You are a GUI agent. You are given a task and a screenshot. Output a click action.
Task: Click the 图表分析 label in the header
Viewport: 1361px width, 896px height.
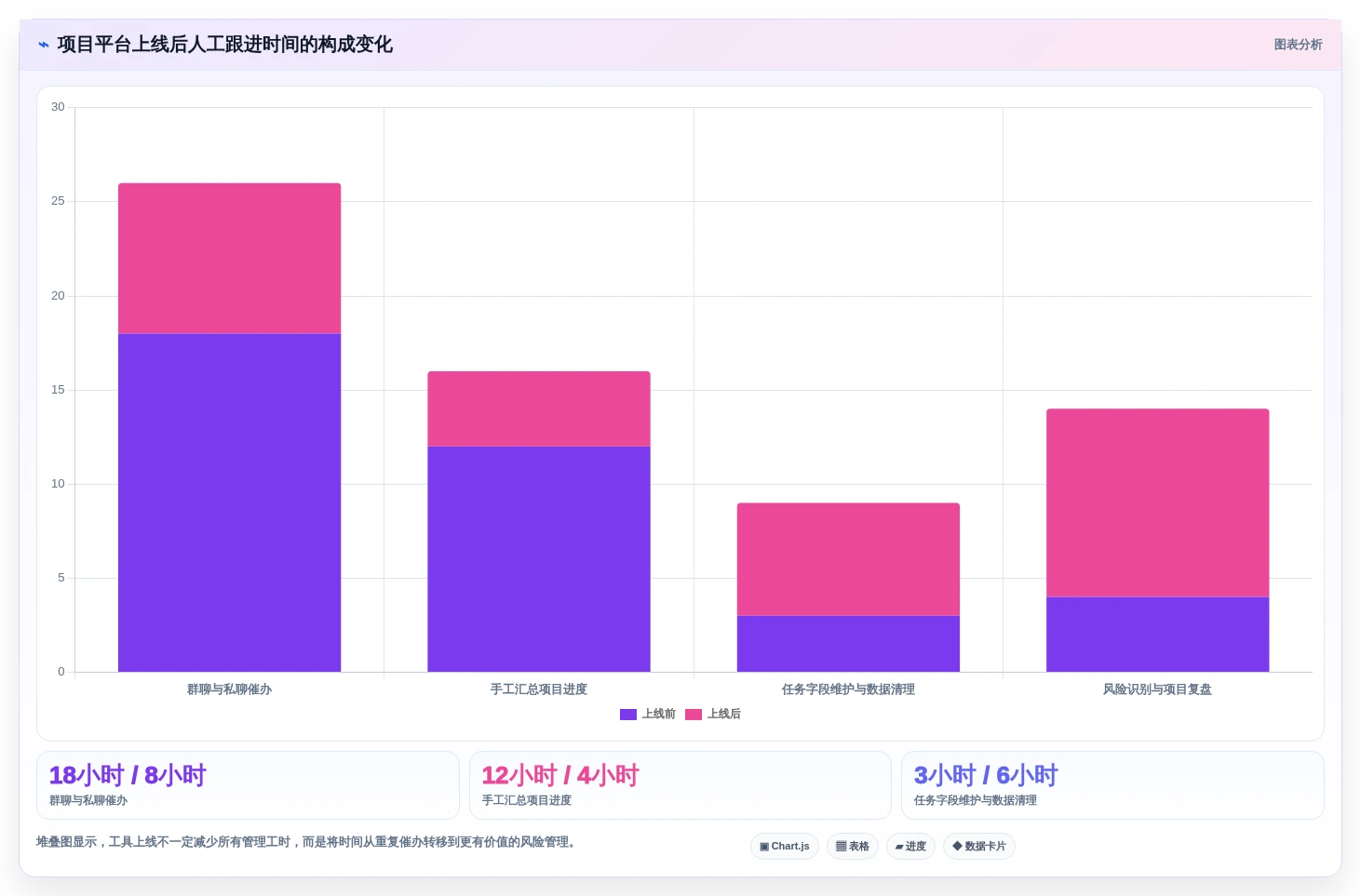pyautogui.click(x=1298, y=45)
